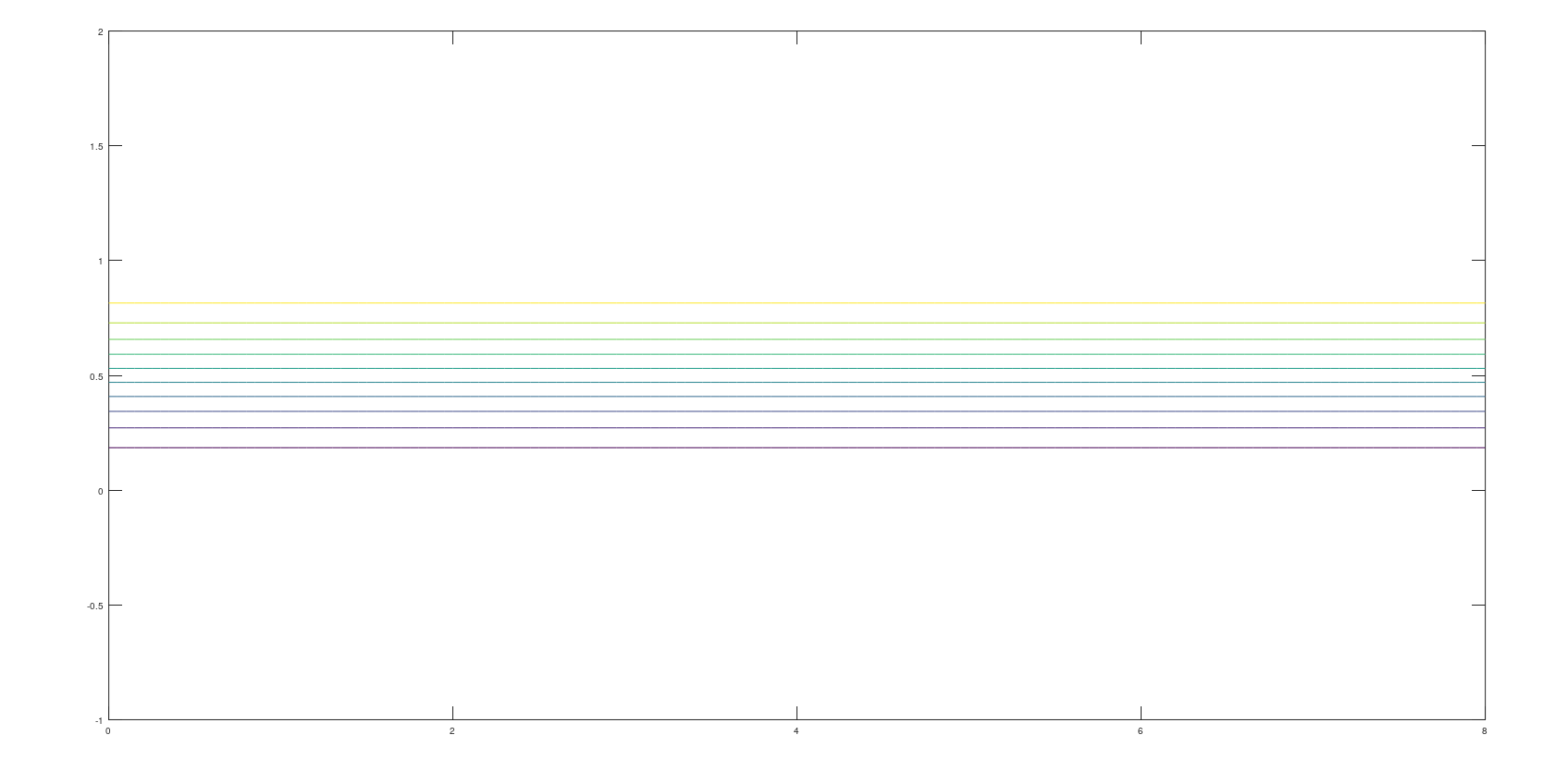This screenshot has height=784, width=1568.
Task: Select the lowest dark purple plot line
Action: [x=796, y=447]
